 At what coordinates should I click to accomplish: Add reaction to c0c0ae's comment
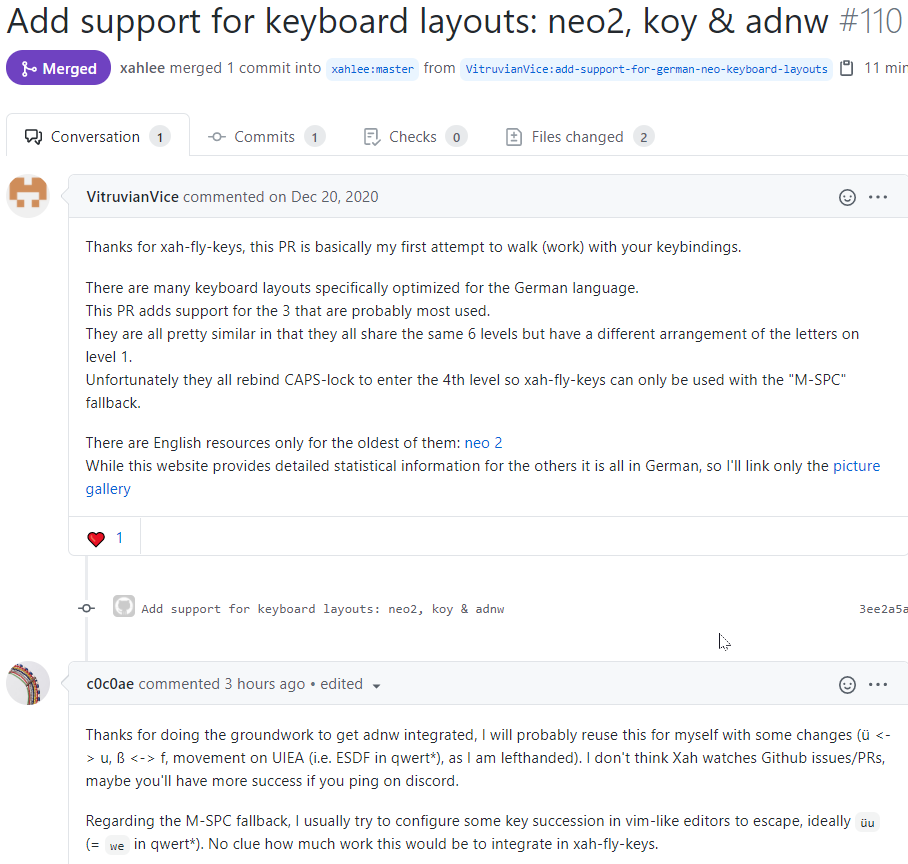point(847,685)
